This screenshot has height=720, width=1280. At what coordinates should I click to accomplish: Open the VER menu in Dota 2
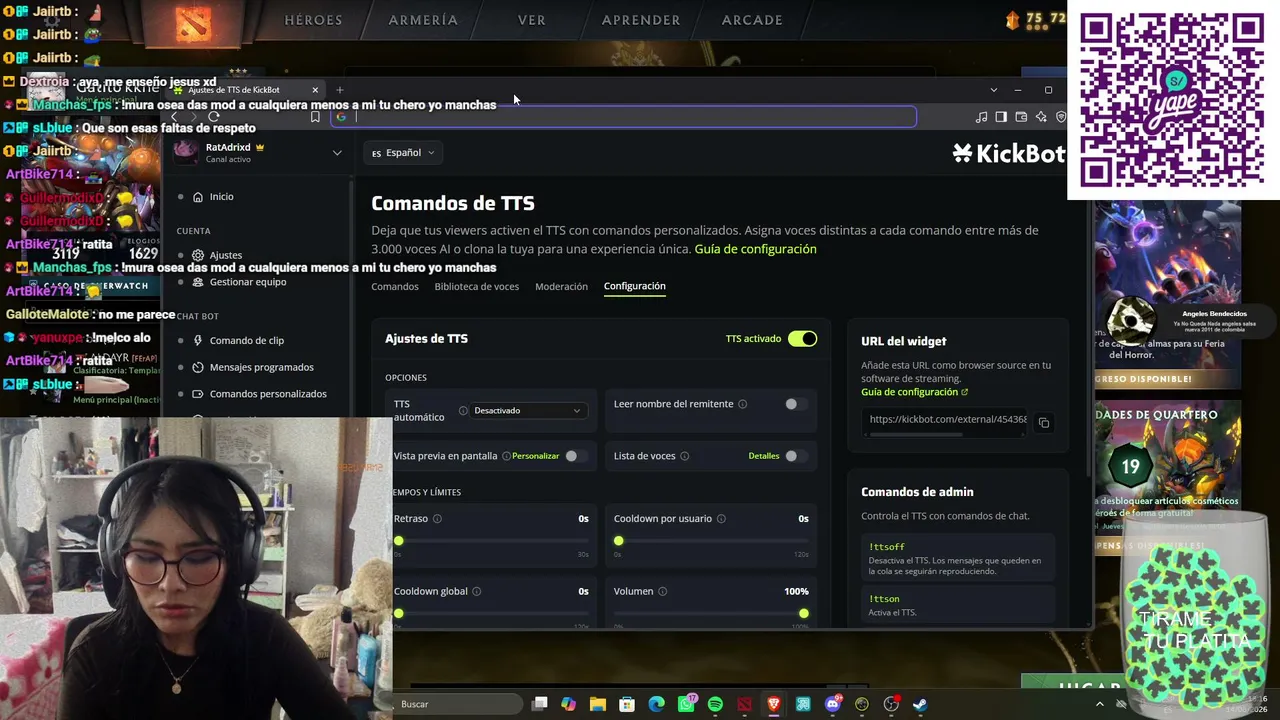[532, 20]
